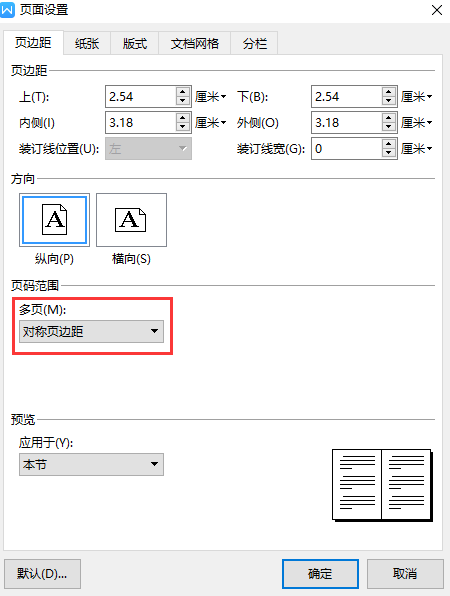
Task: Open the 厘米 unit dropdown next to 上(T)
Action: click(211, 97)
